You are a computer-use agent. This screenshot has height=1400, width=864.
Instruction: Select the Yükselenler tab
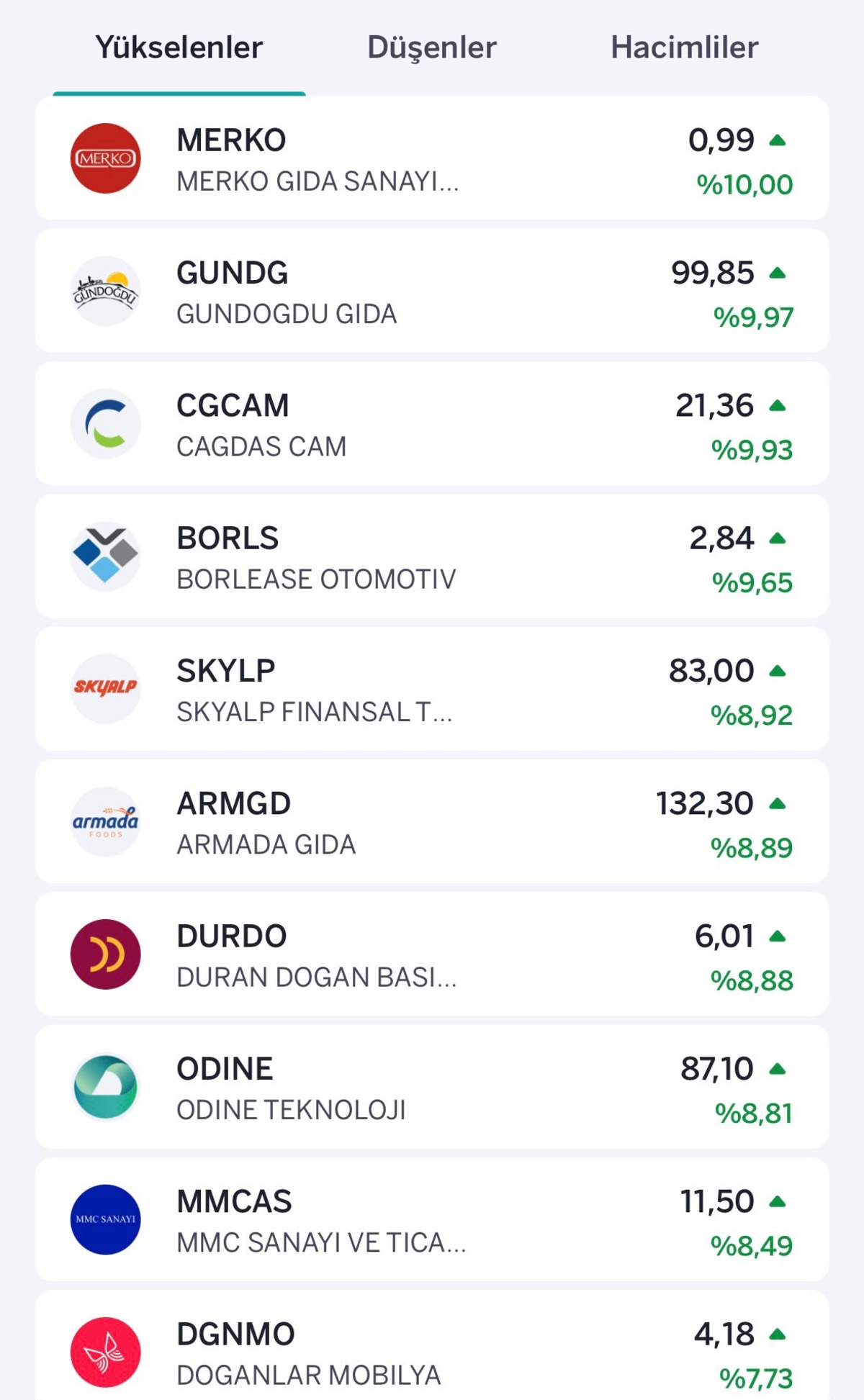[179, 48]
